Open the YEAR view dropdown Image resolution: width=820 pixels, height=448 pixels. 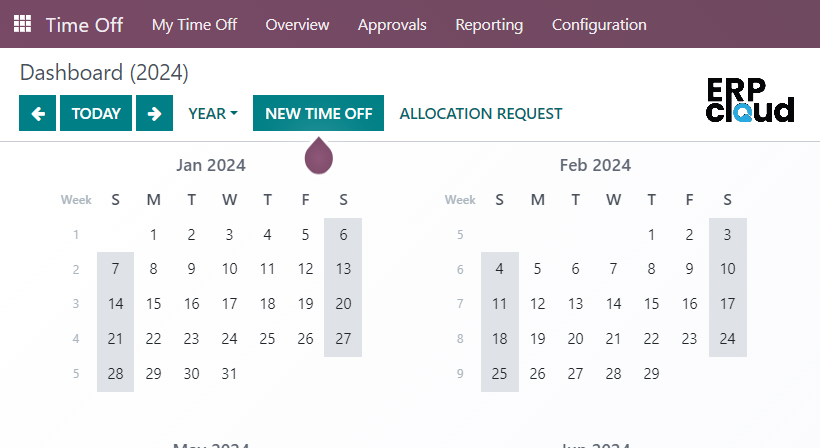pos(213,113)
